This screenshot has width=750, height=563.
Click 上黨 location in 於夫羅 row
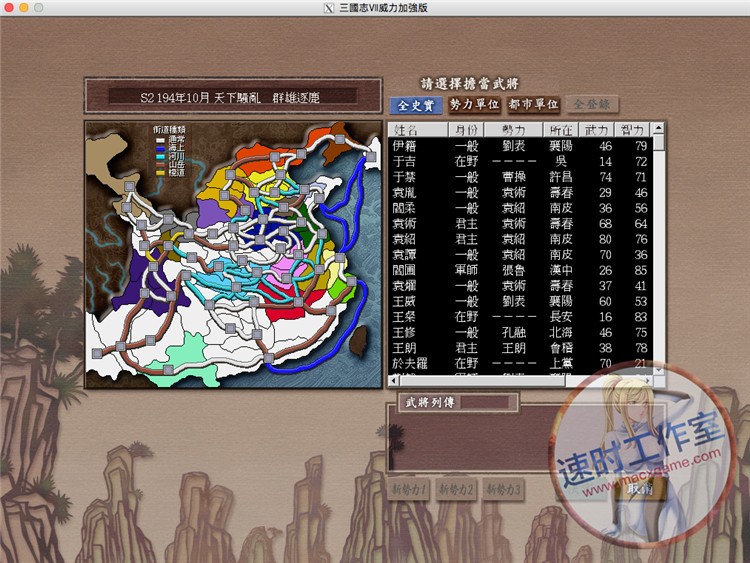click(x=561, y=364)
